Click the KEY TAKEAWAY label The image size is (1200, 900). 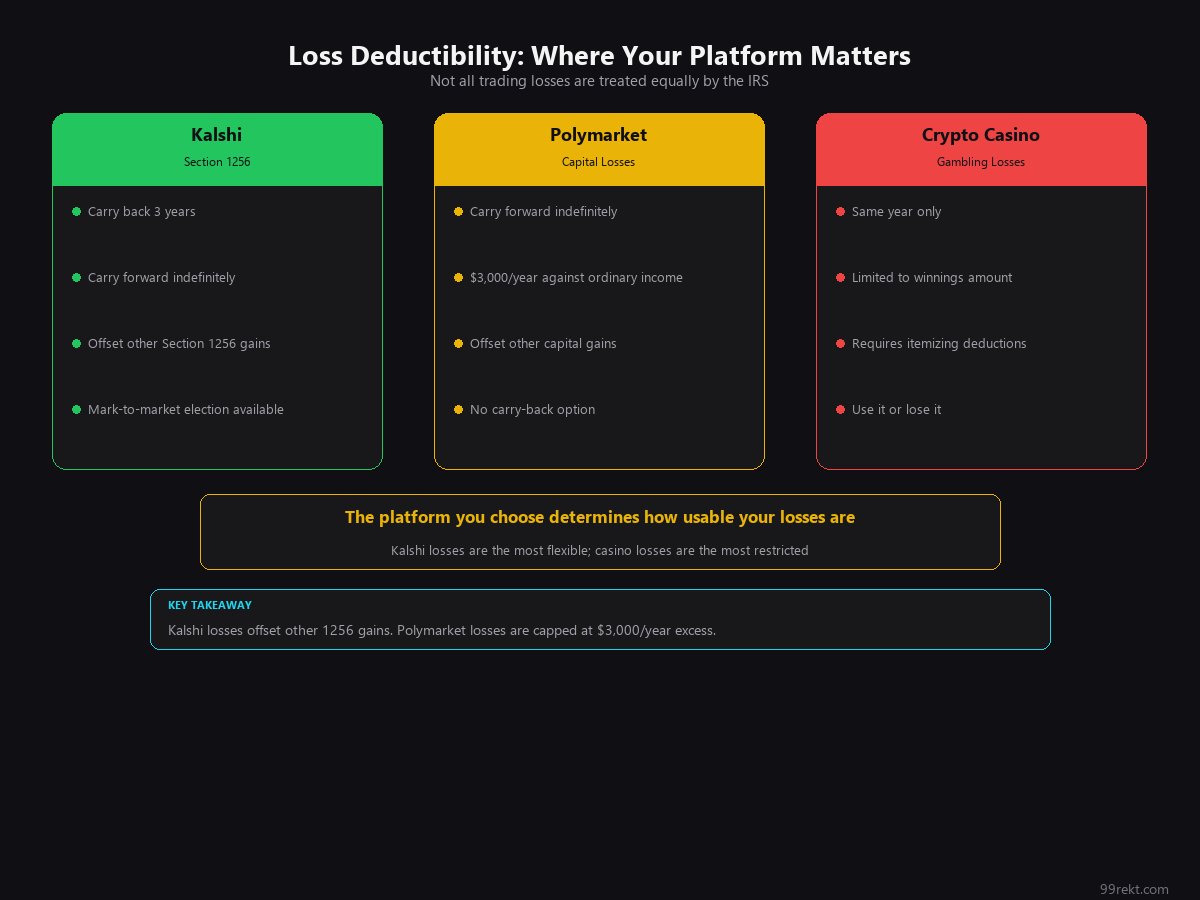[x=210, y=605]
